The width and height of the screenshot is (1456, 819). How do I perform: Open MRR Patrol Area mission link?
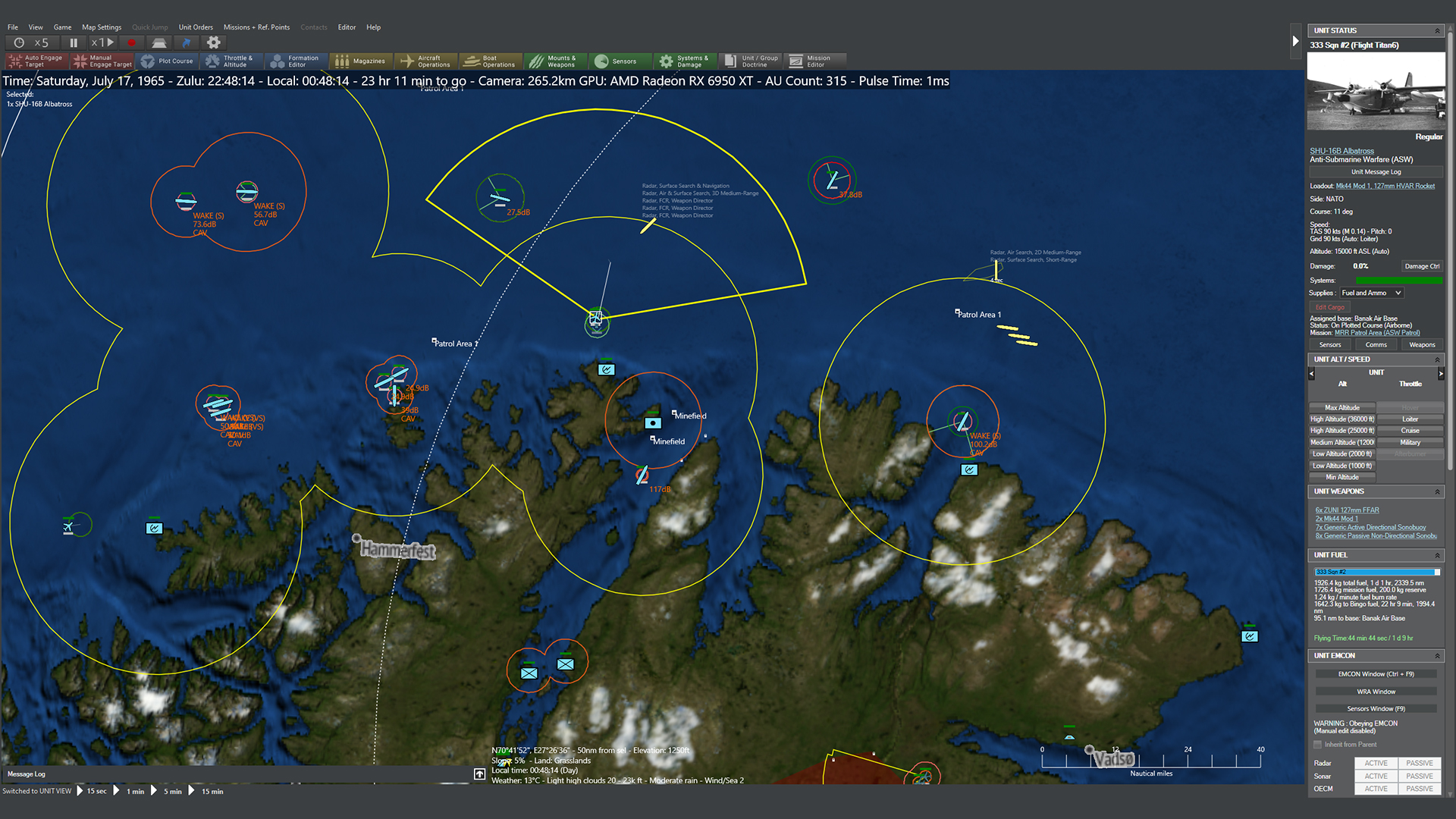pyautogui.click(x=1377, y=333)
